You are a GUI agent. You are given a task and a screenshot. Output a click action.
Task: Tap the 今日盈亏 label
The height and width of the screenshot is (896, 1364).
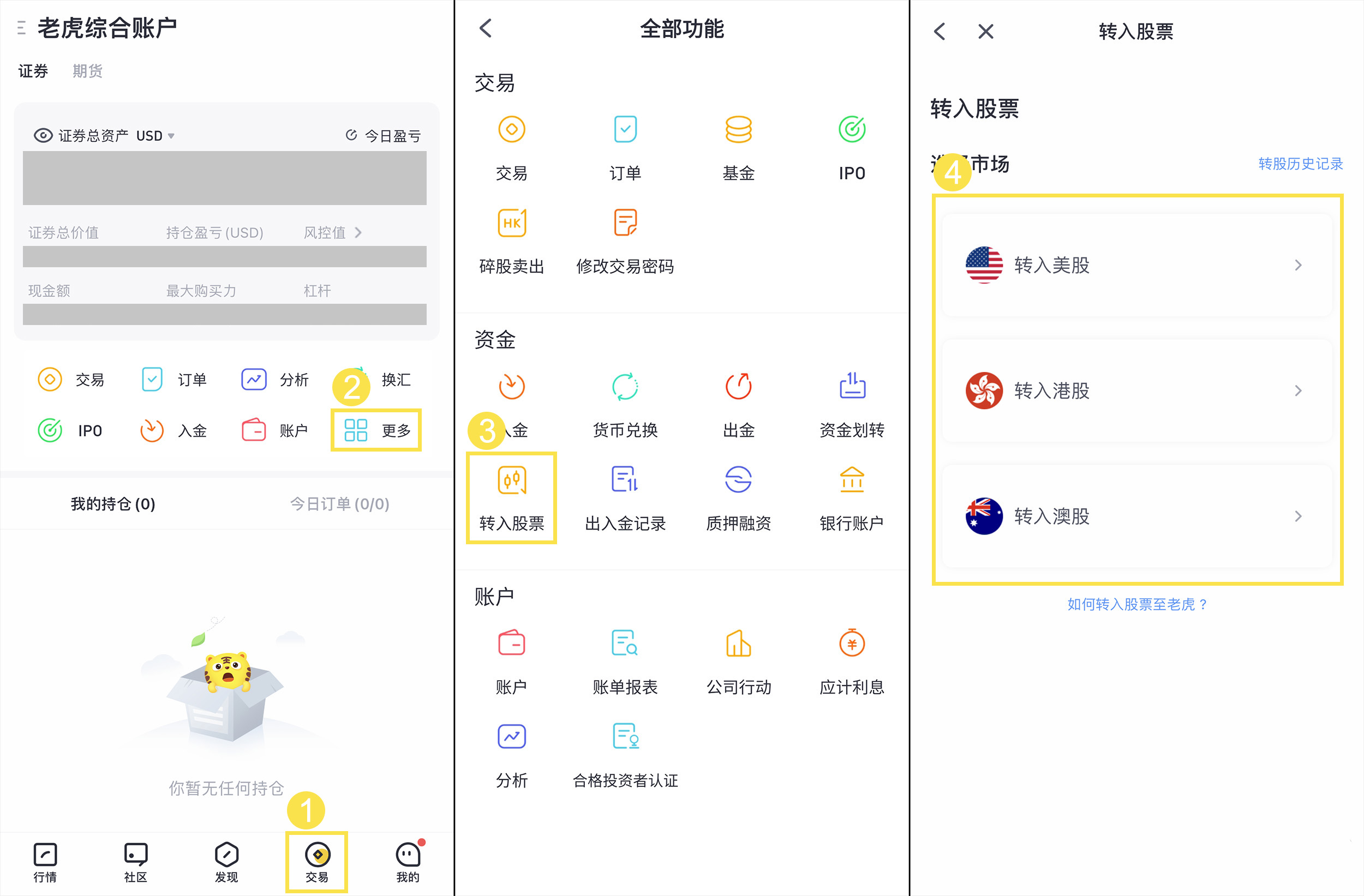click(393, 136)
